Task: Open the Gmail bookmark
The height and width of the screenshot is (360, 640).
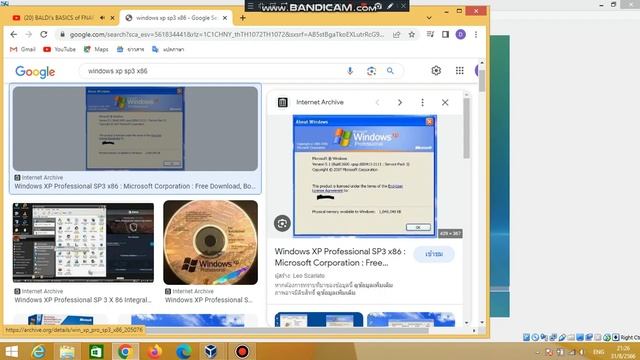Action: (23, 49)
